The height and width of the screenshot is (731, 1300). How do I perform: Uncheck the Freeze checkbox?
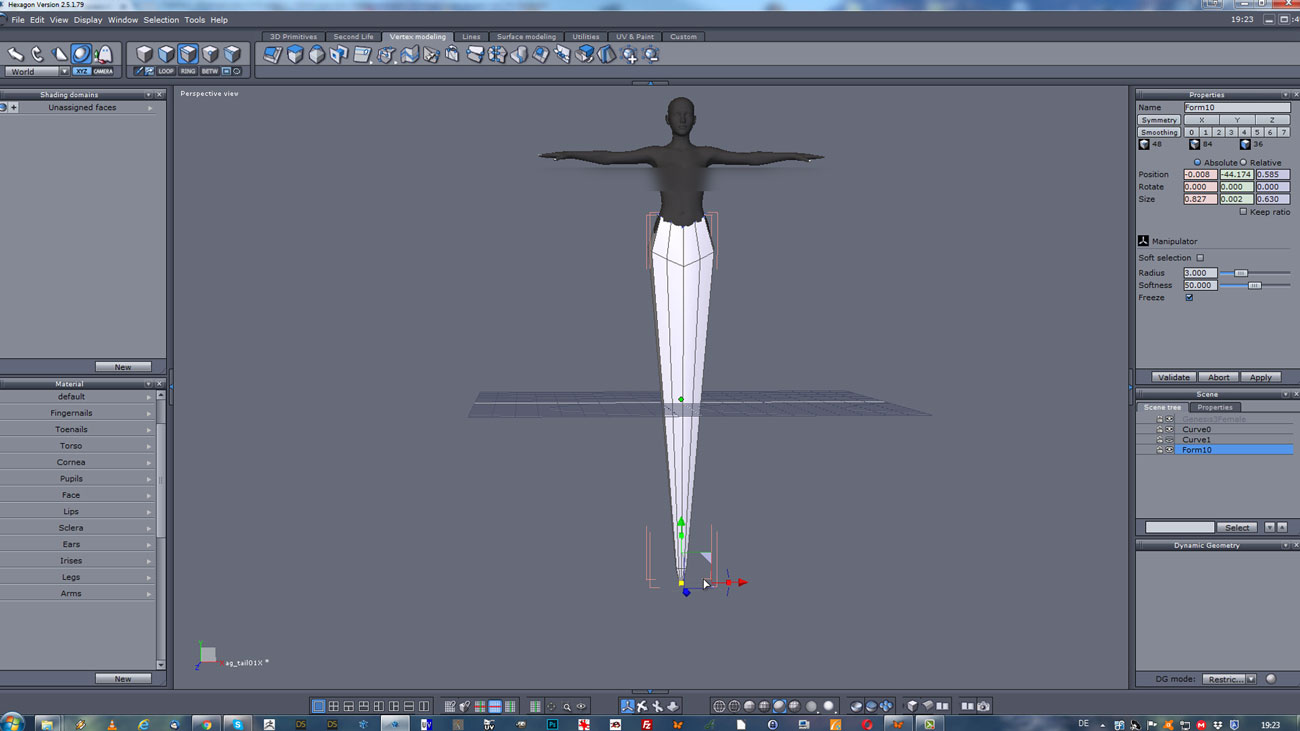(1189, 298)
